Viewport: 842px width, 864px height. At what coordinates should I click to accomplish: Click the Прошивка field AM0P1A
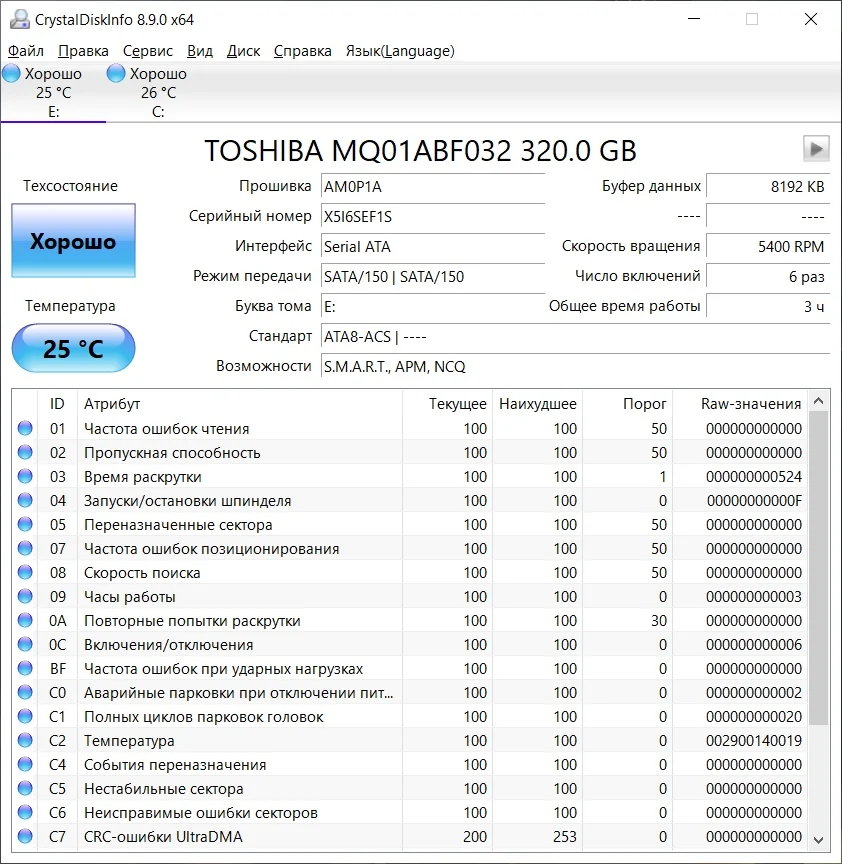pos(433,187)
